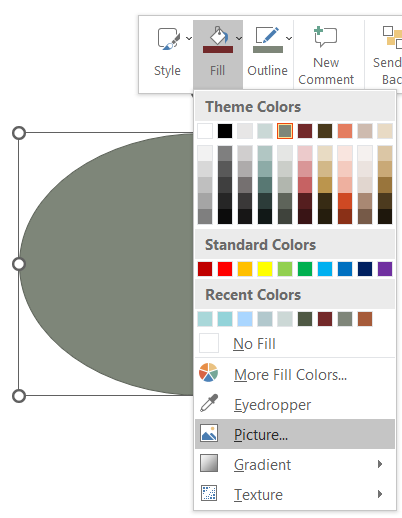Expand the Fill dropdown arrow
Viewport: 402px width, 518px height.
[x=239, y=39]
